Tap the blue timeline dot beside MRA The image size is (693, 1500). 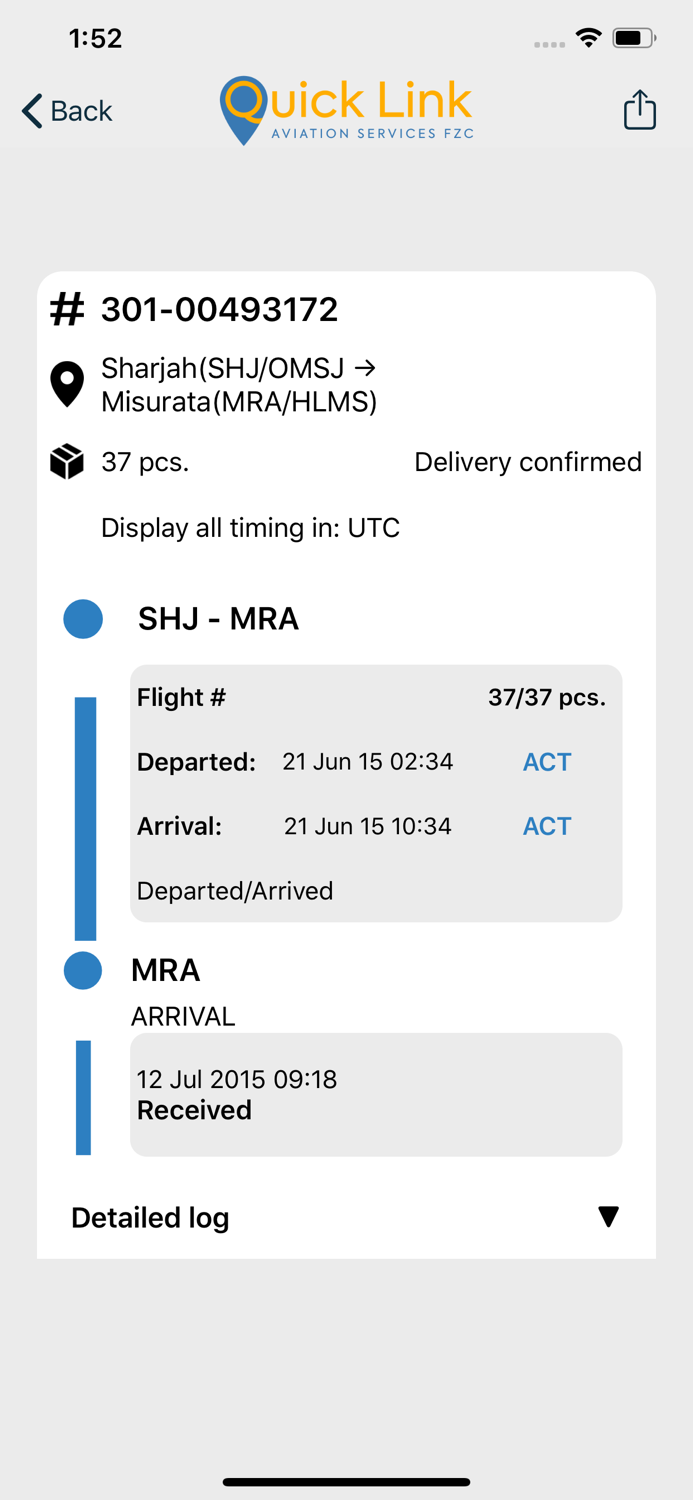83,970
